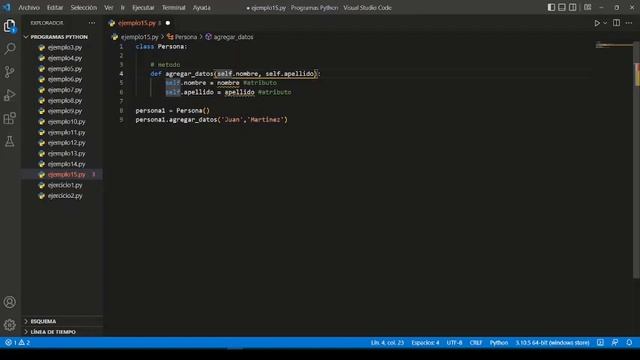Click the VS Code logo in title bar
This screenshot has height=360, width=640.
[7, 7]
